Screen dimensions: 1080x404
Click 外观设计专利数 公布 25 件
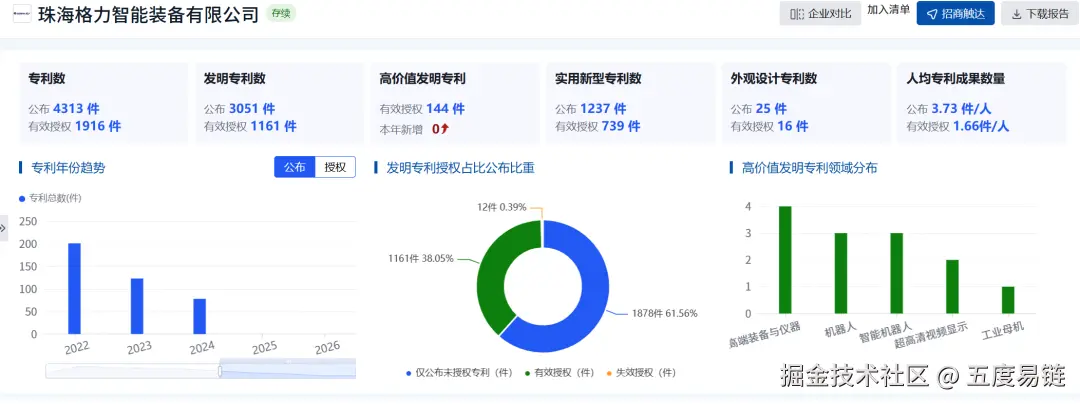click(x=771, y=109)
